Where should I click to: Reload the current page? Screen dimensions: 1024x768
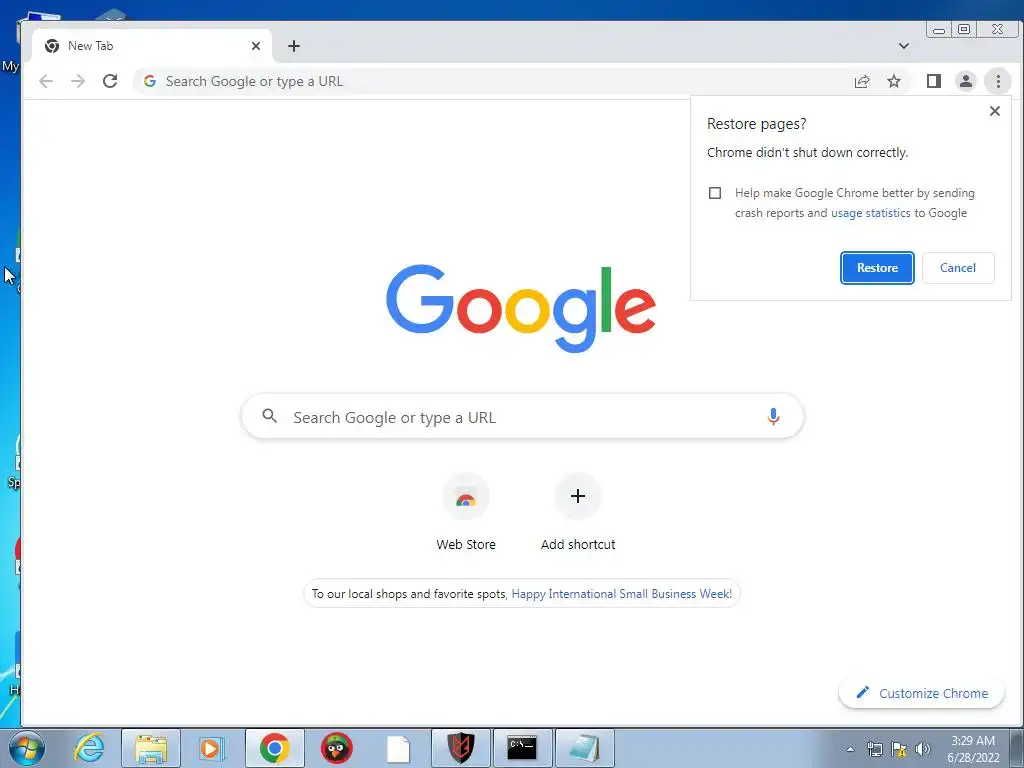pos(110,81)
